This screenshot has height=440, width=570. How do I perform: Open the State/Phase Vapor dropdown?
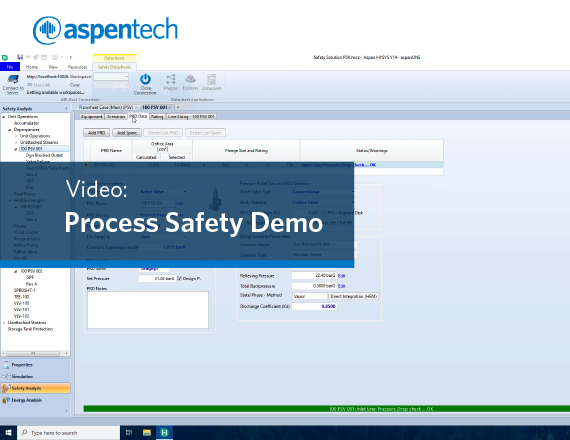310,296
